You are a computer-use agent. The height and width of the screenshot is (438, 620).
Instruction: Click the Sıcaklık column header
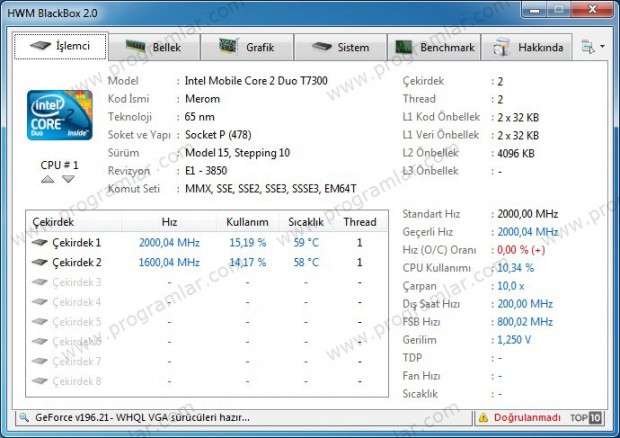(306, 222)
